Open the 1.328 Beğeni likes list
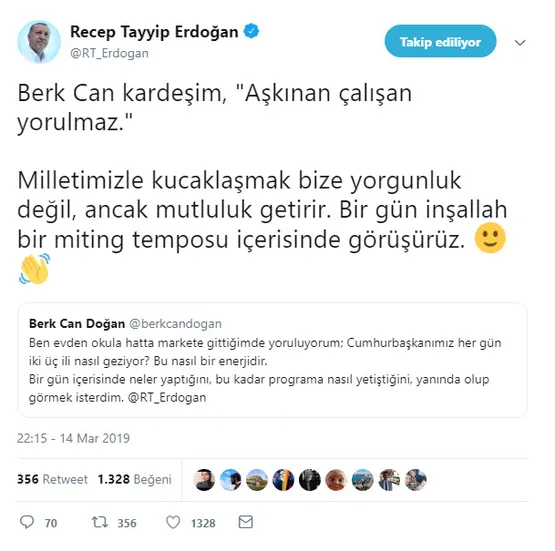The width and height of the screenshot is (555, 551). 135,479
